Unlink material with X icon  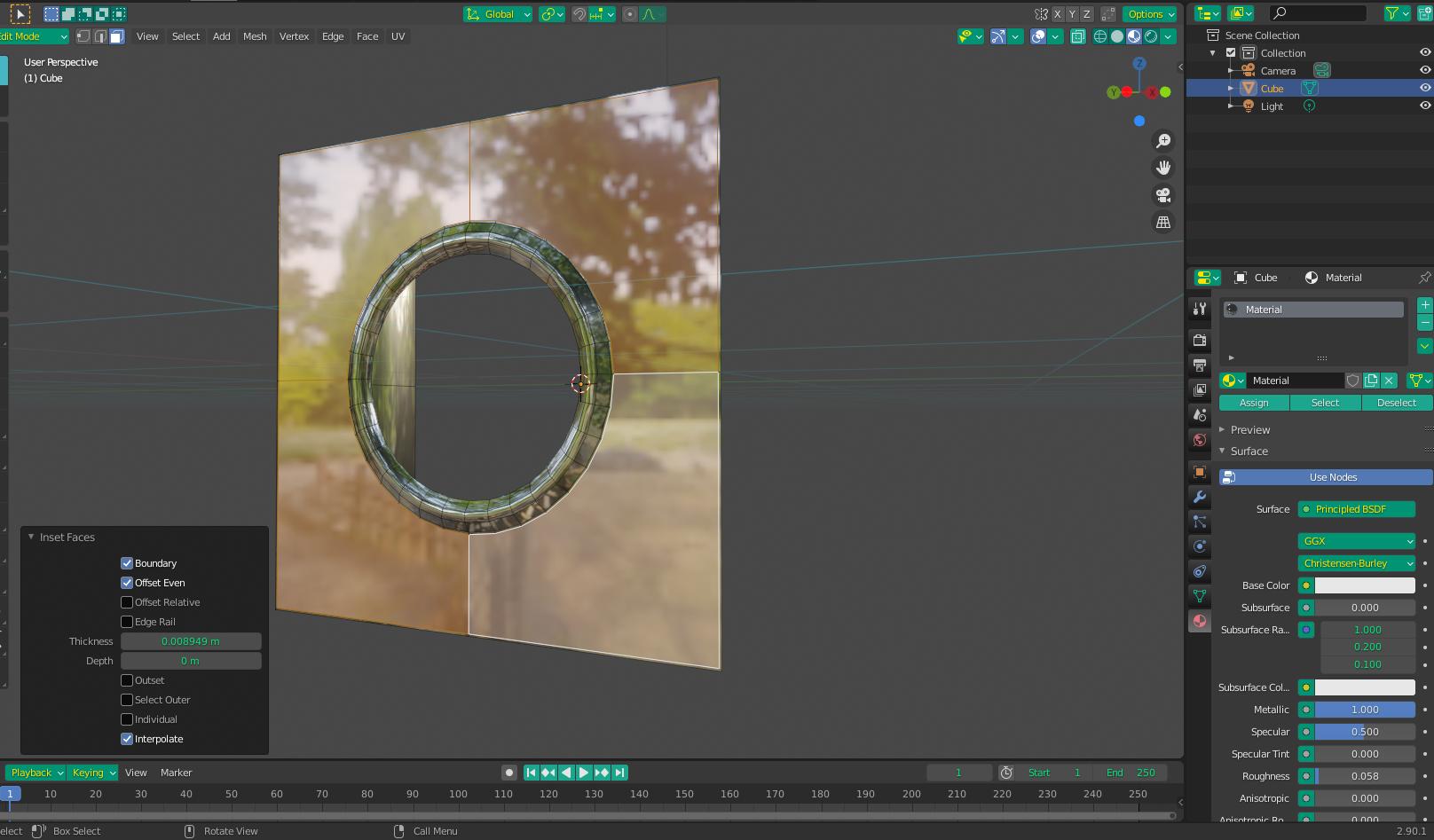click(x=1389, y=381)
